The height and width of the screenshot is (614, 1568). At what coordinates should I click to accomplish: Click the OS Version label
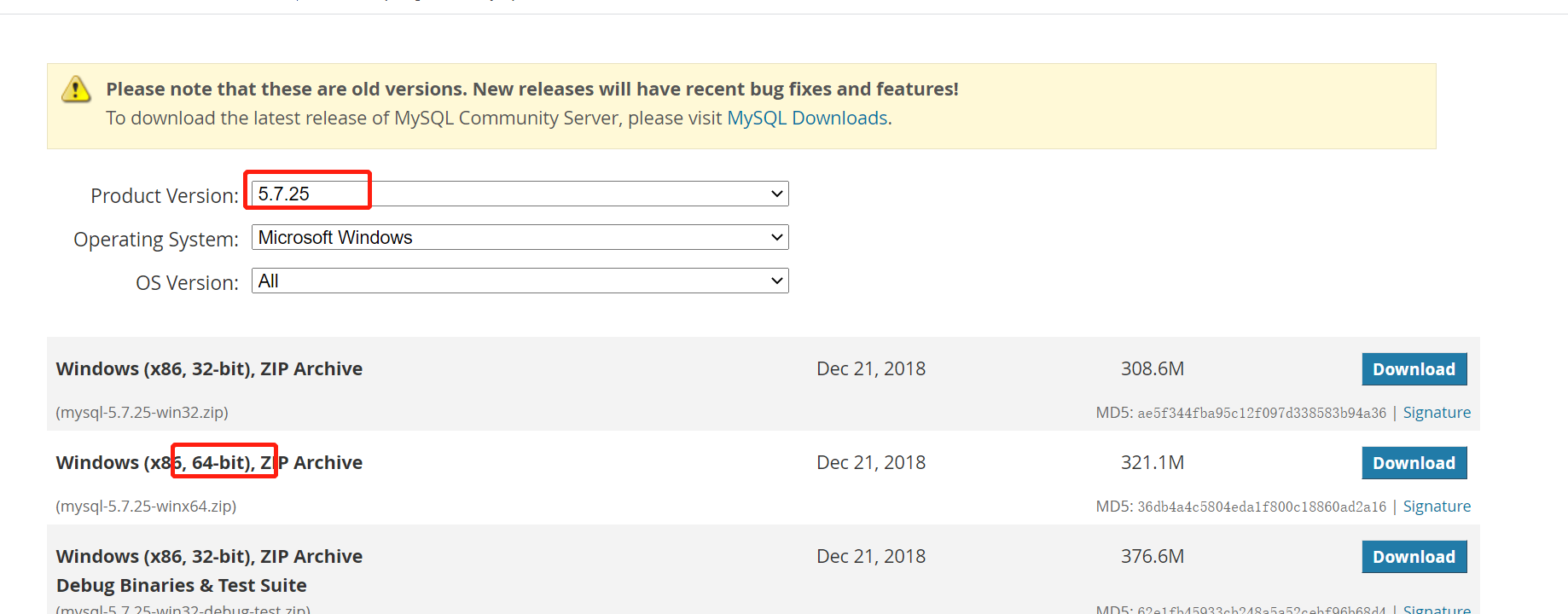[188, 283]
